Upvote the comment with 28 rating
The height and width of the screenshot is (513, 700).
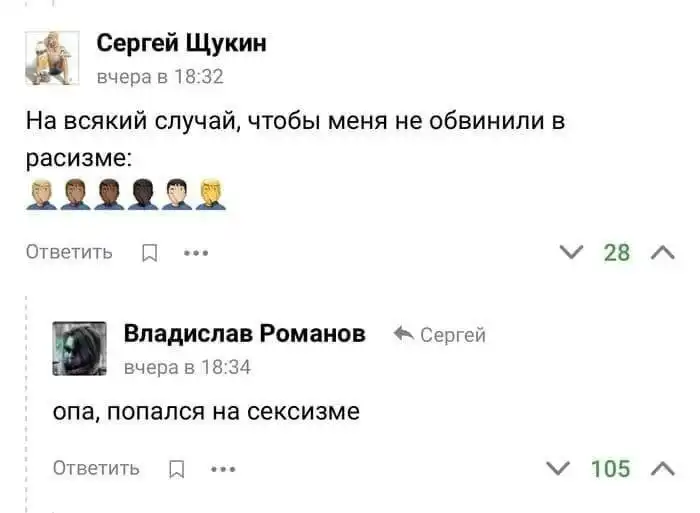(x=662, y=252)
